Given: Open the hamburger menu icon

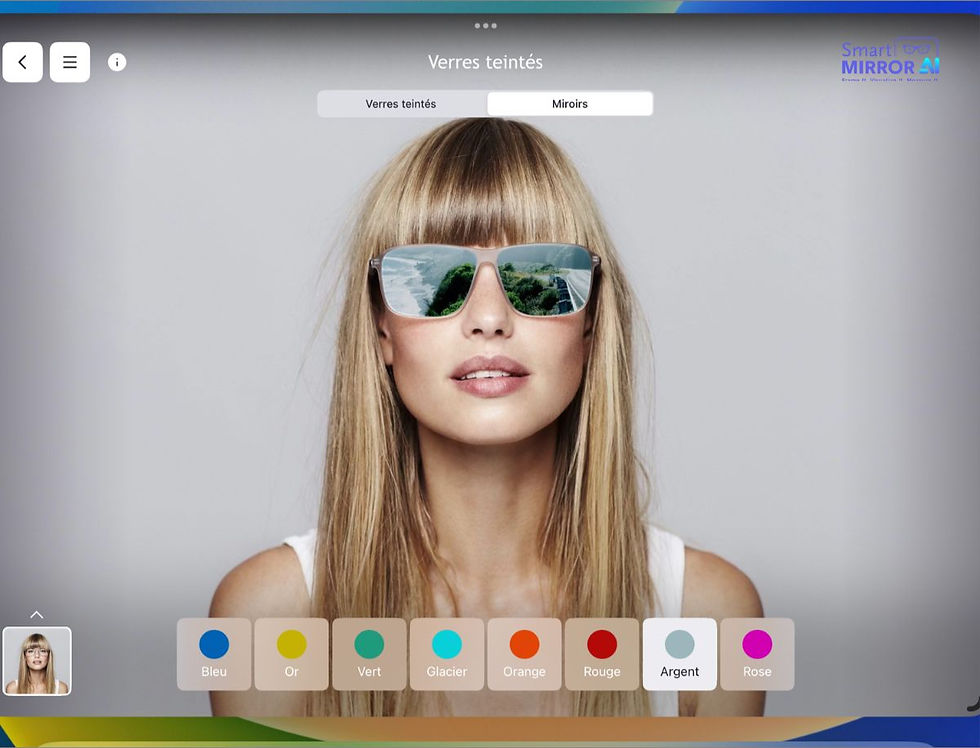Looking at the screenshot, I should (x=70, y=62).
